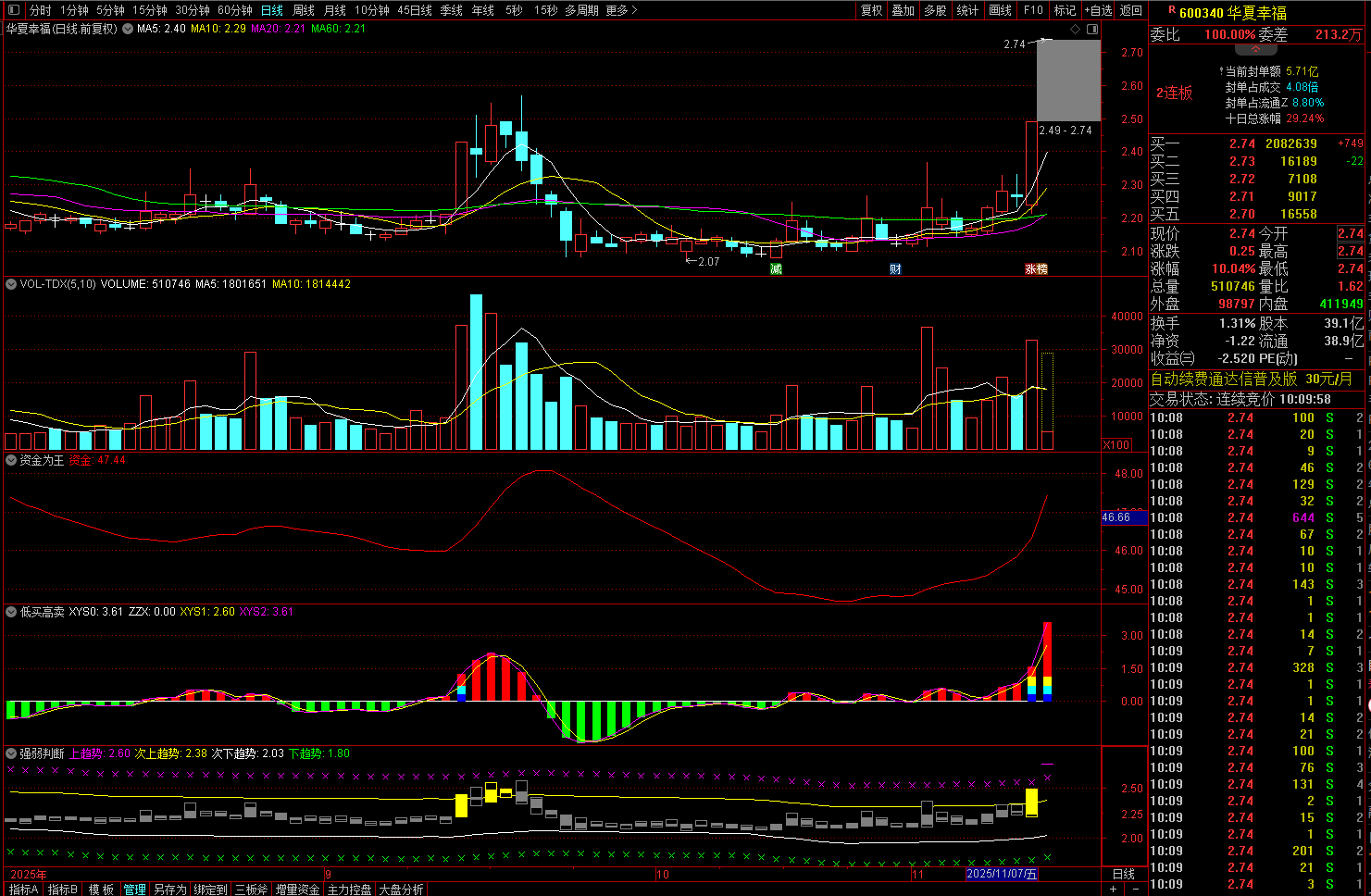Select the 10分钟 period tab
1371x896 pixels.
(x=372, y=10)
